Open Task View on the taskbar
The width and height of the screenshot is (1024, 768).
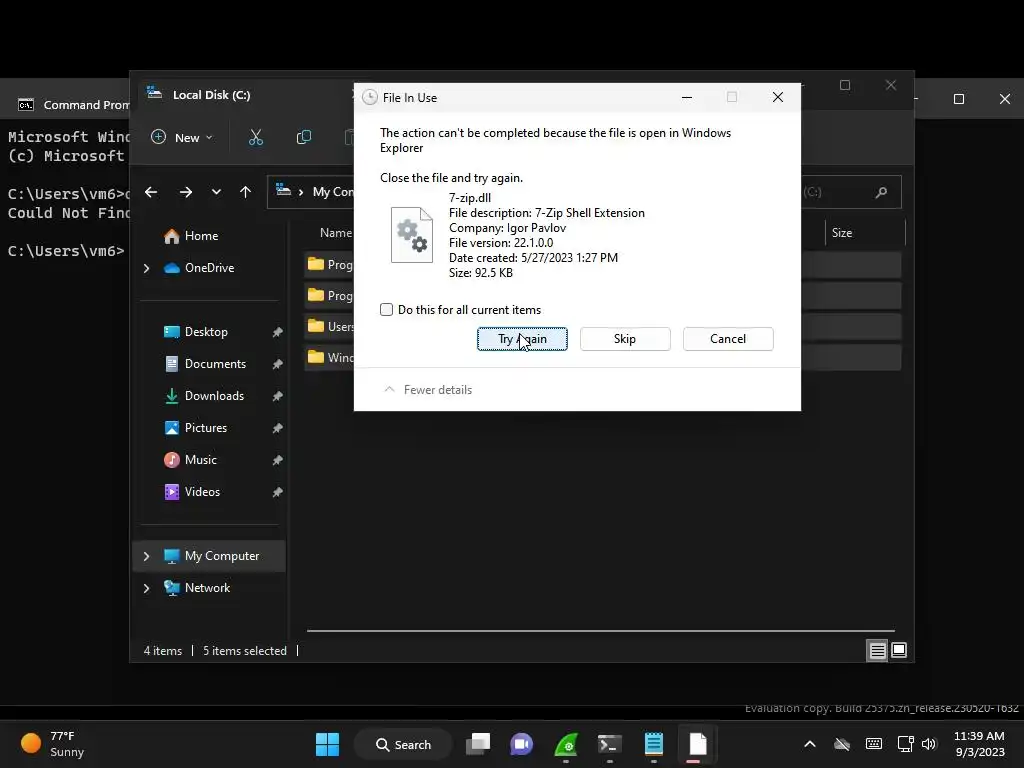tap(478, 744)
